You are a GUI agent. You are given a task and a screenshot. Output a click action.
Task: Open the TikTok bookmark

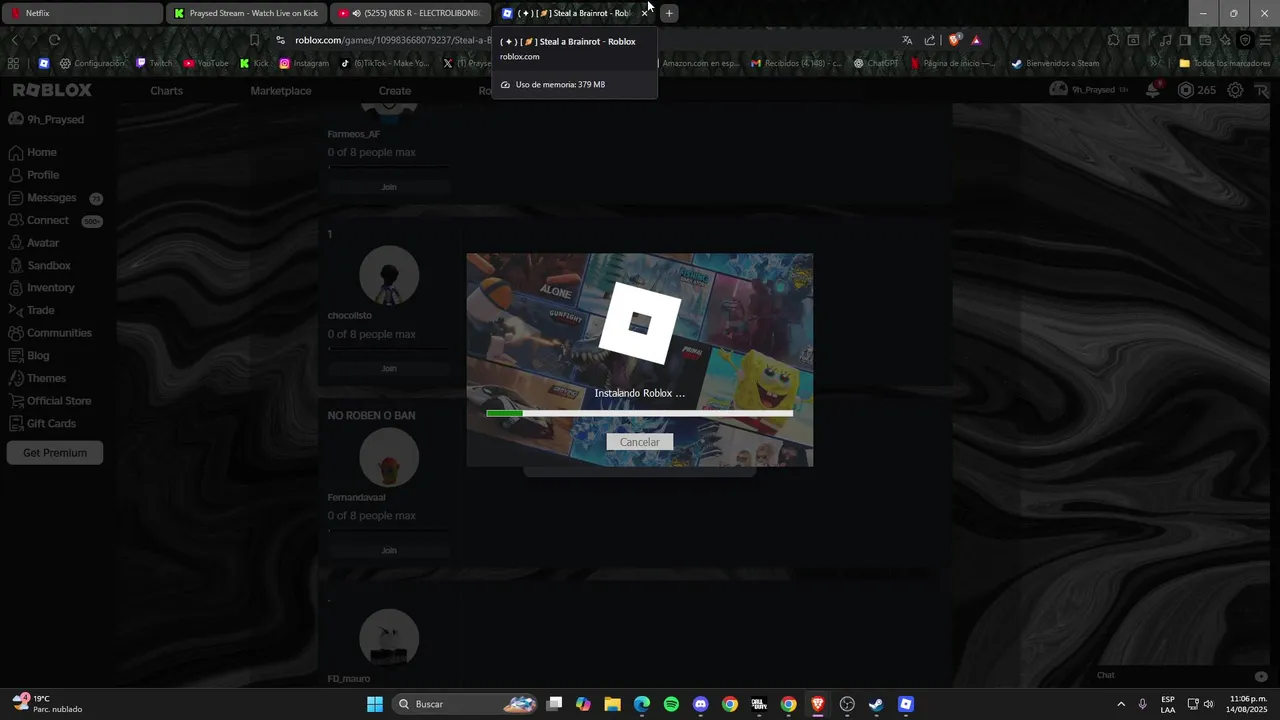pyautogui.click(x=385, y=63)
